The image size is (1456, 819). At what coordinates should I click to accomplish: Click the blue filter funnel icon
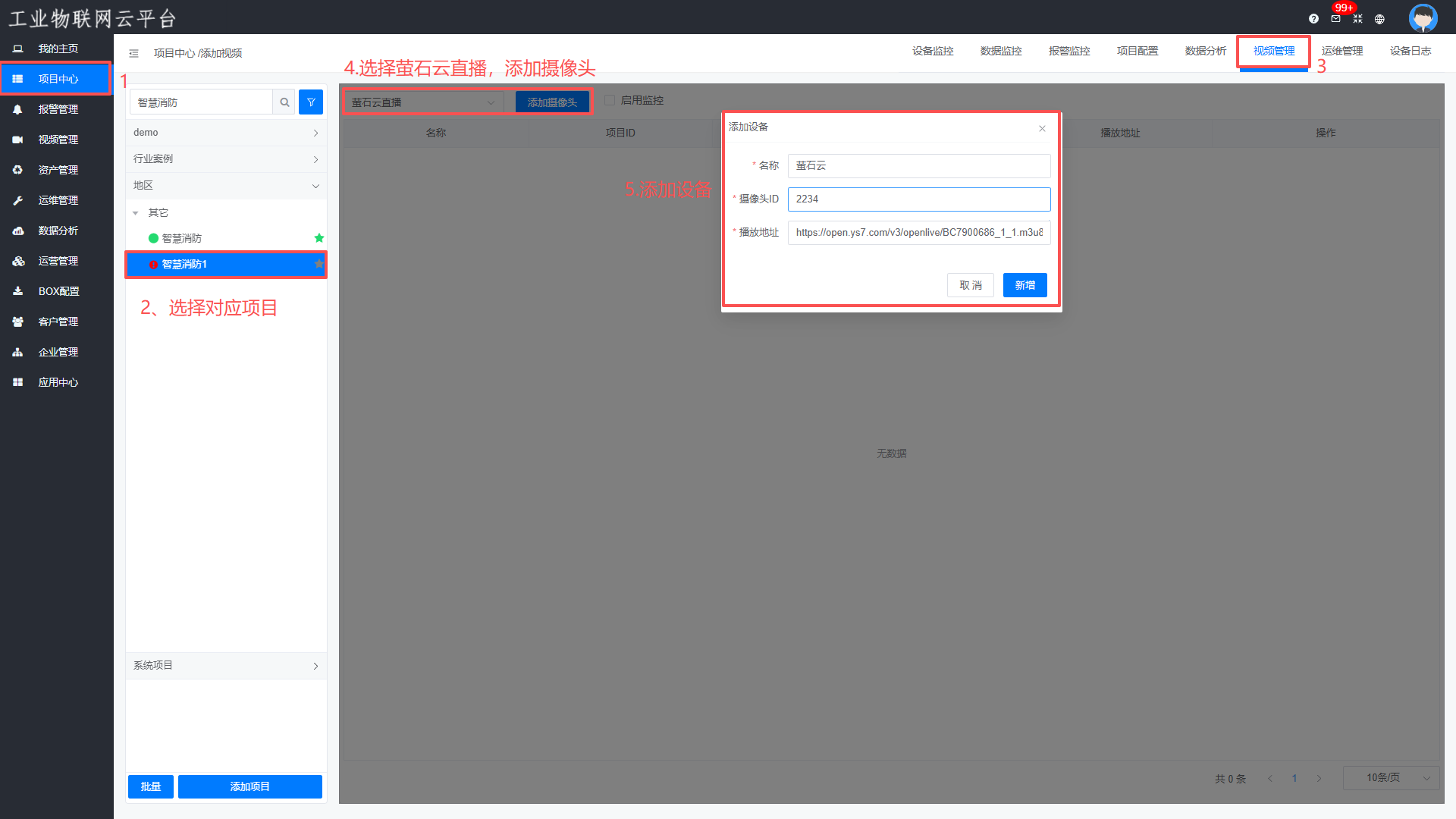click(311, 102)
